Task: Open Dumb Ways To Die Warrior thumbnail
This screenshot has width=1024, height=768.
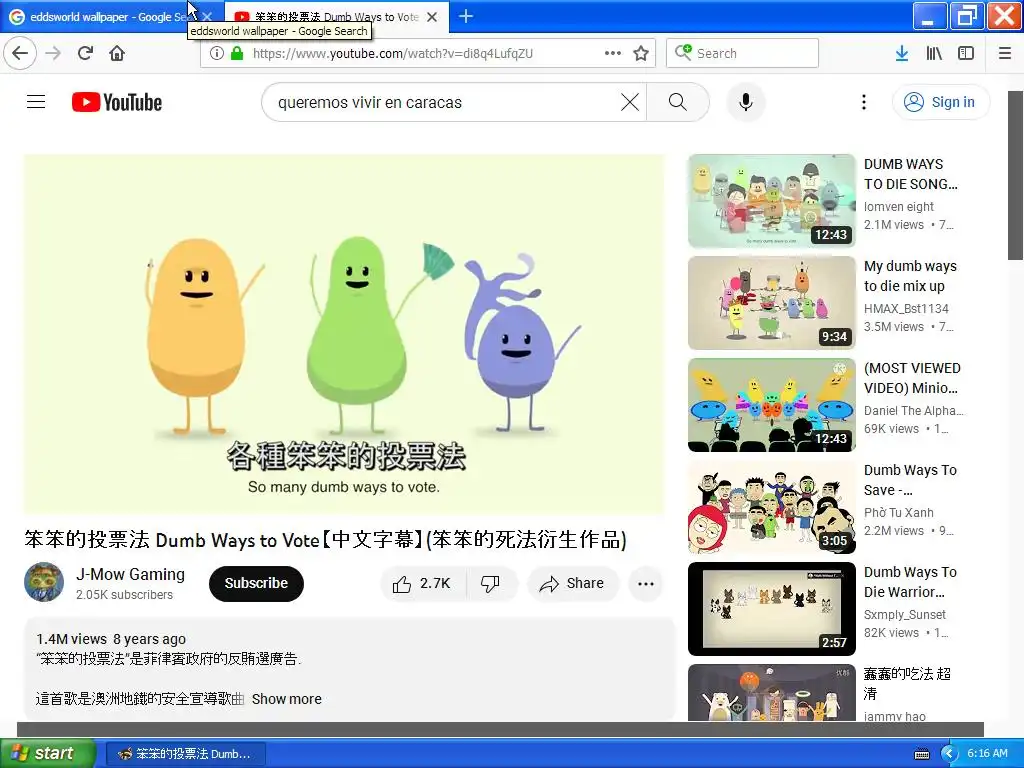Action: (x=771, y=609)
